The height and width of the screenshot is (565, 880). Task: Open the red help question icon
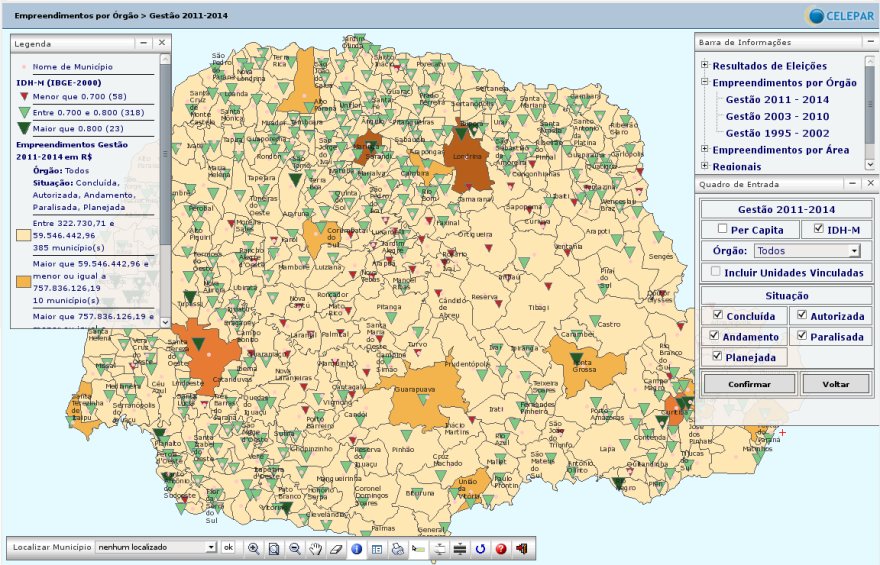coord(501,548)
